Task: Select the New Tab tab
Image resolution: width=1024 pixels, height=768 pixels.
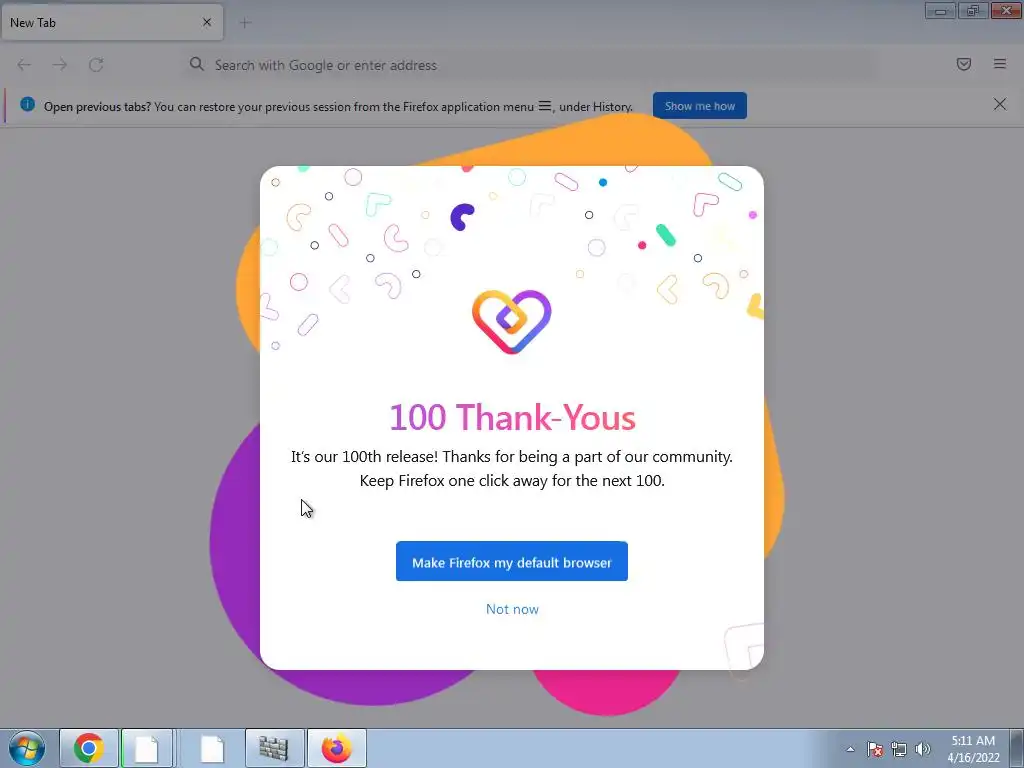Action: coord(112,22)
